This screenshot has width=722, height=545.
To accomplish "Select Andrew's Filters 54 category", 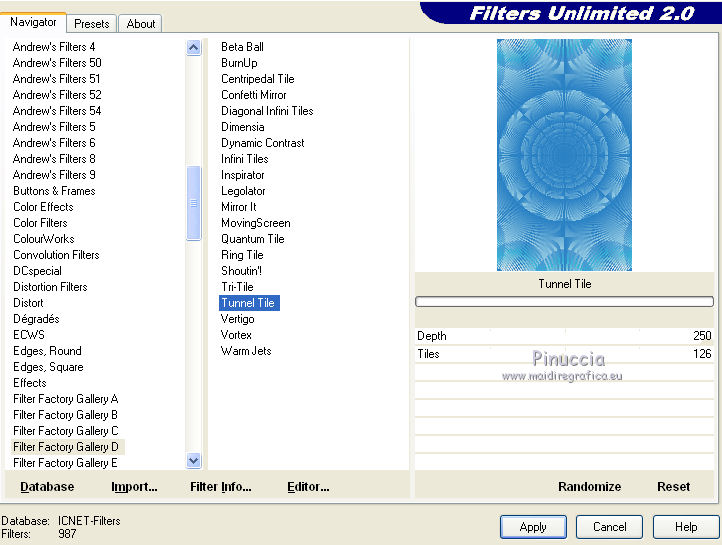I will [x=57, y=111].
